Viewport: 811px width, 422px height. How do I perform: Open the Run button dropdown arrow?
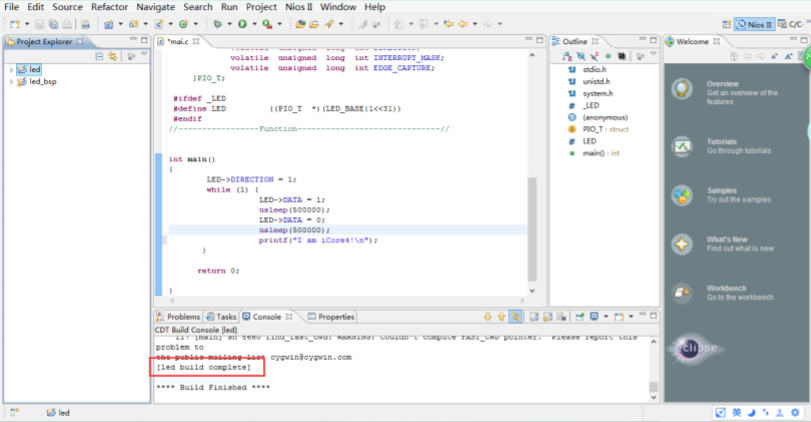253,23
